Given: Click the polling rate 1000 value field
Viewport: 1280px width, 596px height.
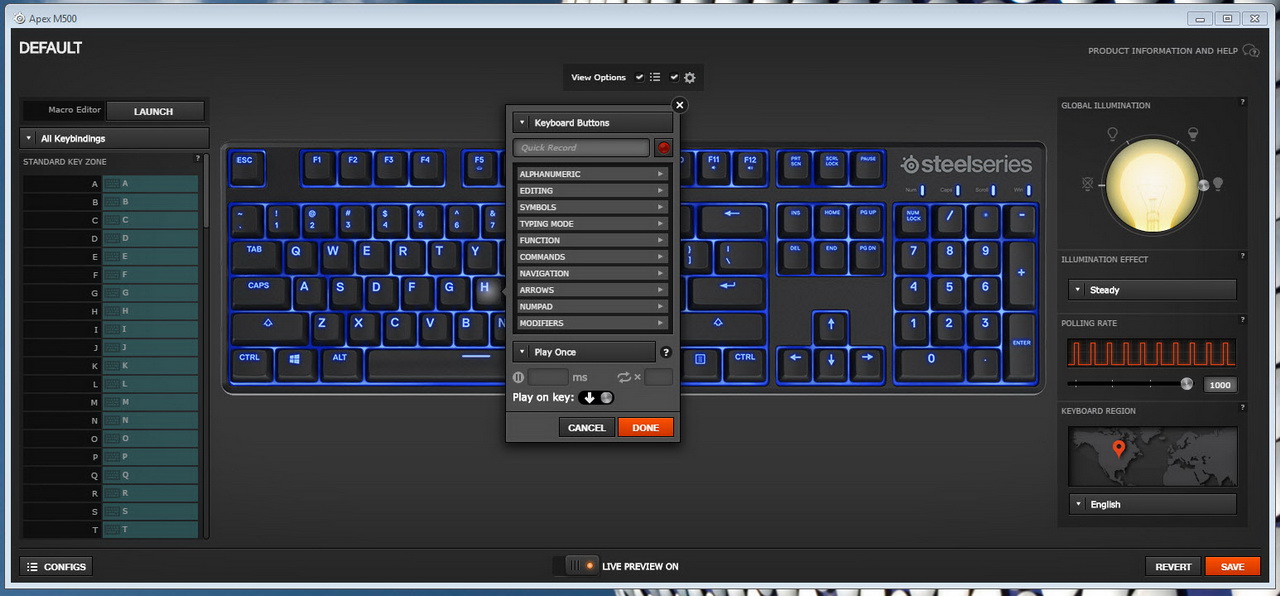Looking at the screenshot, I should 1220,385.
